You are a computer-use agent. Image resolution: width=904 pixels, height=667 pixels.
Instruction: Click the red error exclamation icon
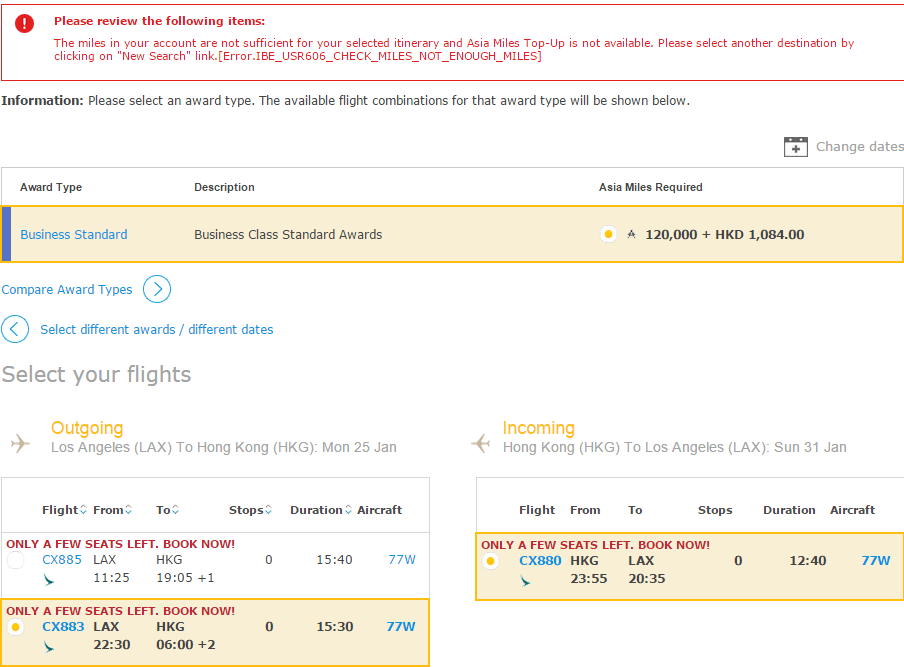click(x=24, y=24)
